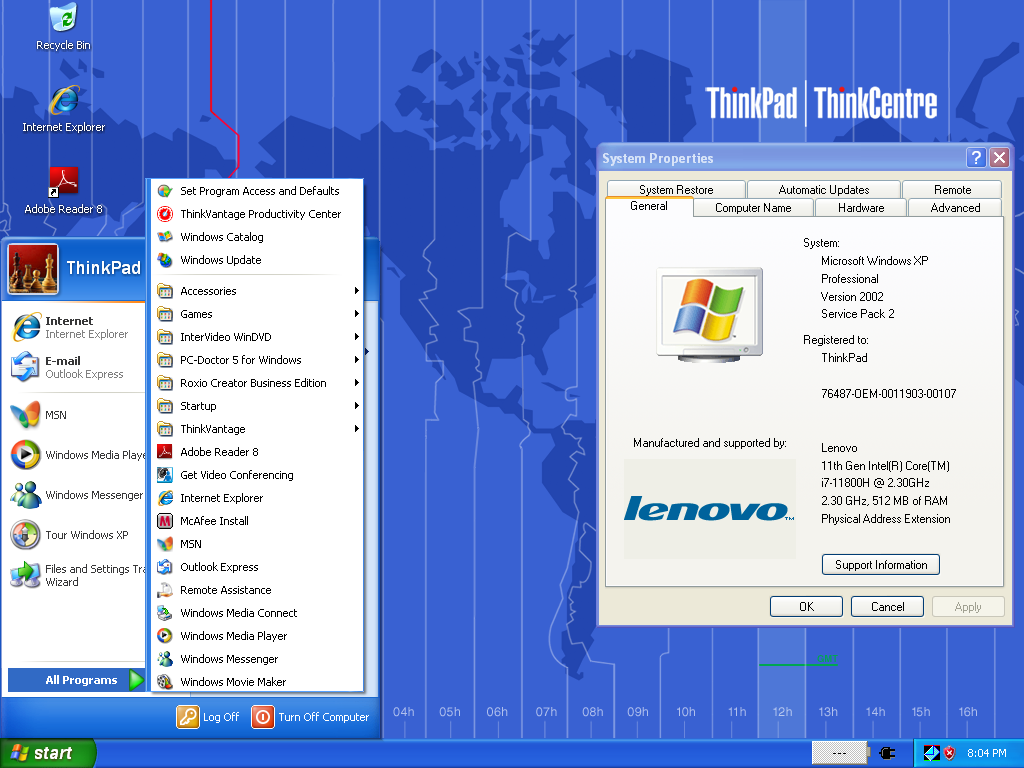This screenshot has width=1024, height=768.
Task: Open Adobe Reader 8 desktop shortcut
Action: pos(63,183)
